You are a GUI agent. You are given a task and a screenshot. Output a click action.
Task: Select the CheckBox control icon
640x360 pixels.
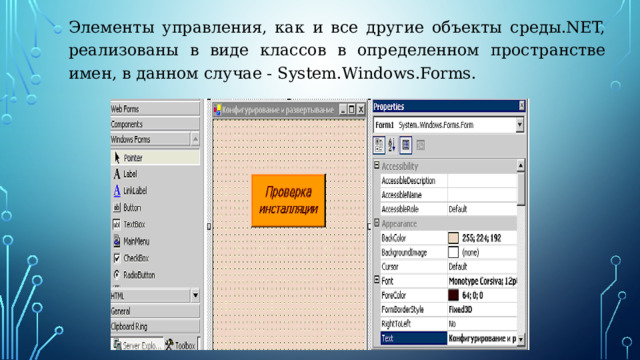point(117,258)
